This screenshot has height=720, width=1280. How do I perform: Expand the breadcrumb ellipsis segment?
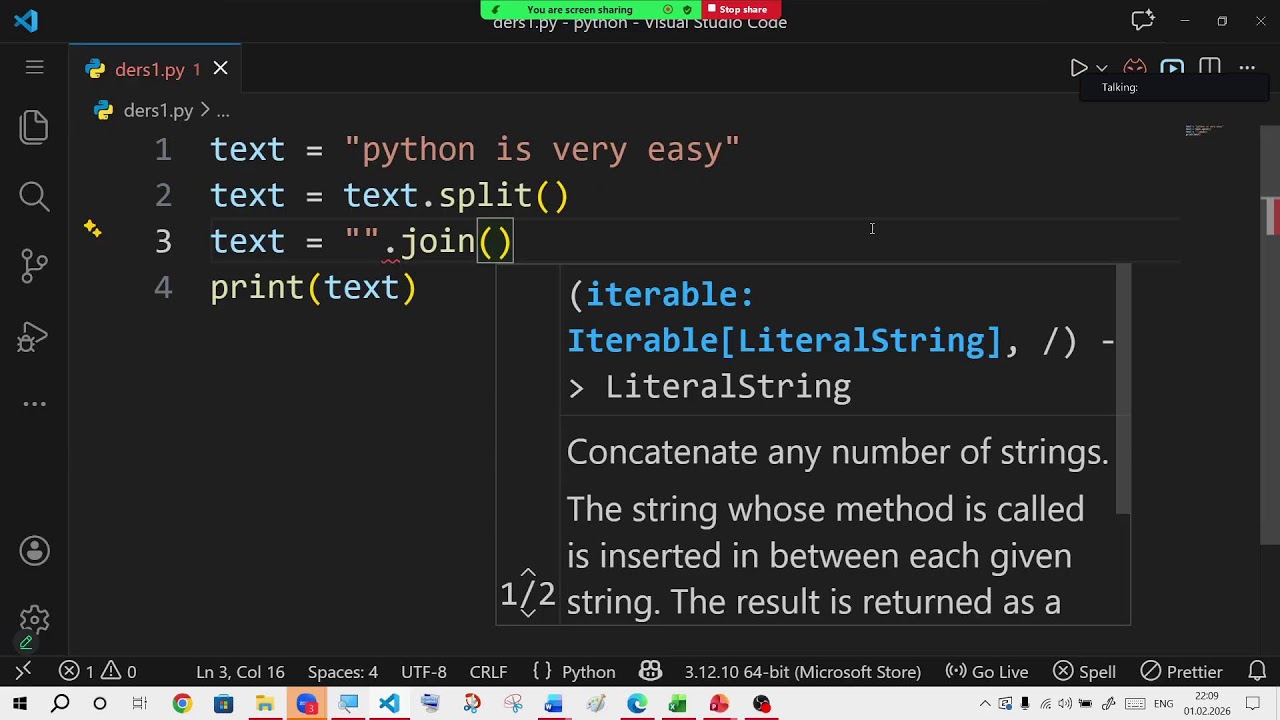[223, 111]
